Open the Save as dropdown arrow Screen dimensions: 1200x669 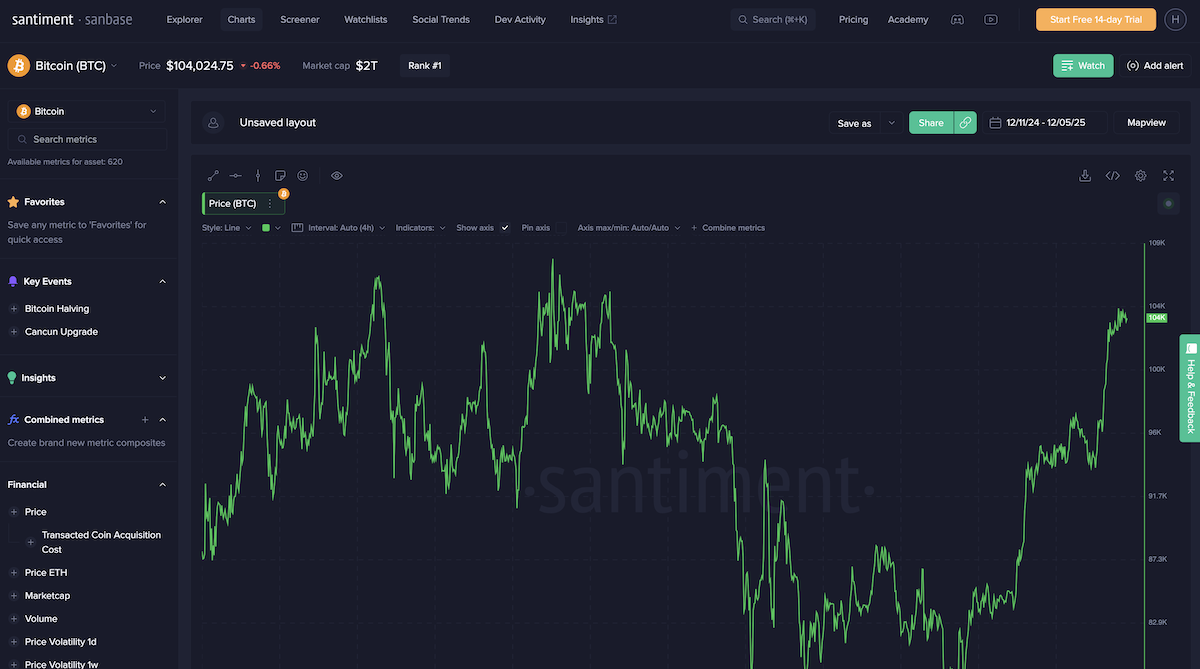[x=892, y=123]
